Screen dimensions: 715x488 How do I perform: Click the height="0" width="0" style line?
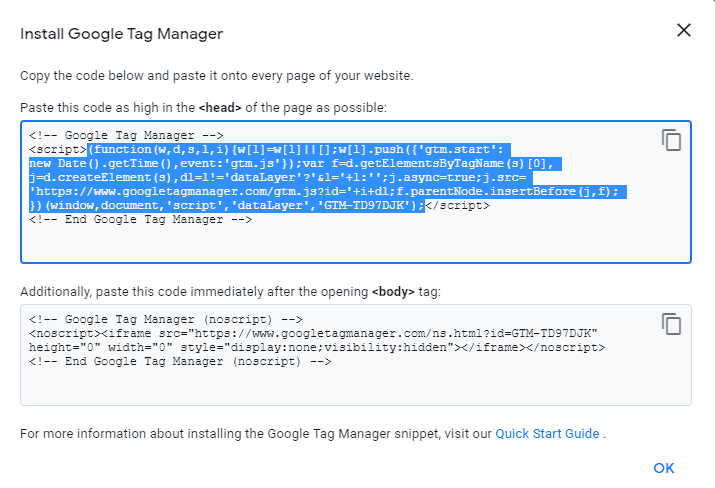coord(317,348)
